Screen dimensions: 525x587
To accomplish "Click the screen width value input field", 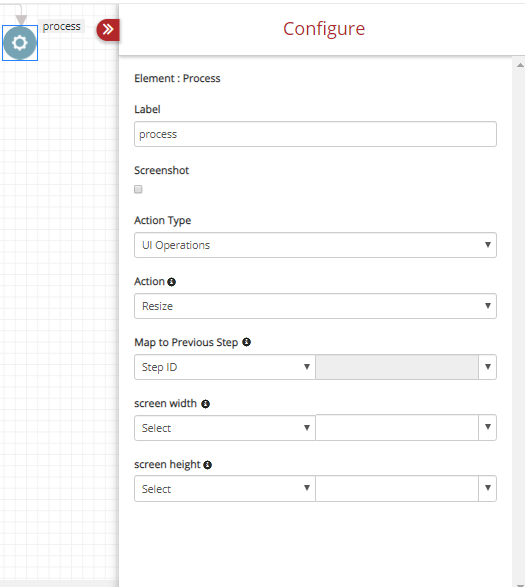I will tap(397, 428).
